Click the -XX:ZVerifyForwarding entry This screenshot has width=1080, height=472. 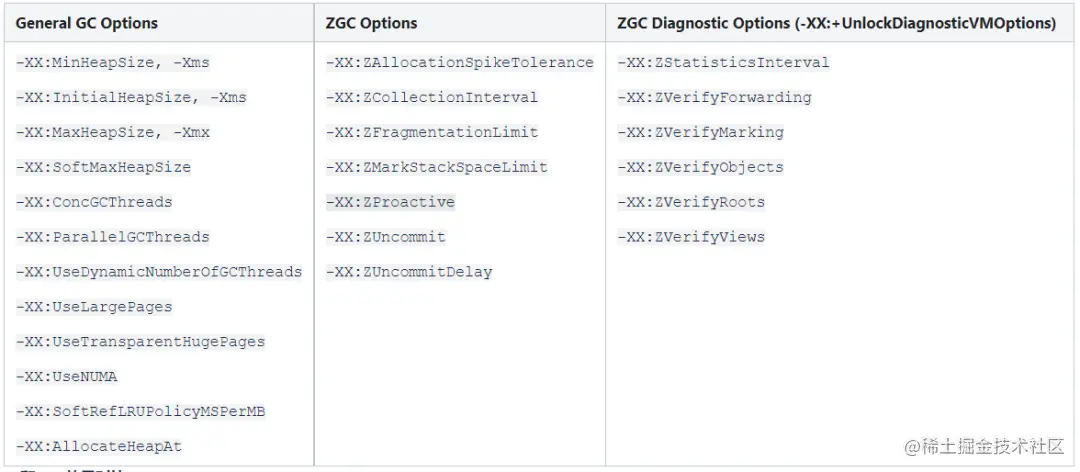coord(714,98)
